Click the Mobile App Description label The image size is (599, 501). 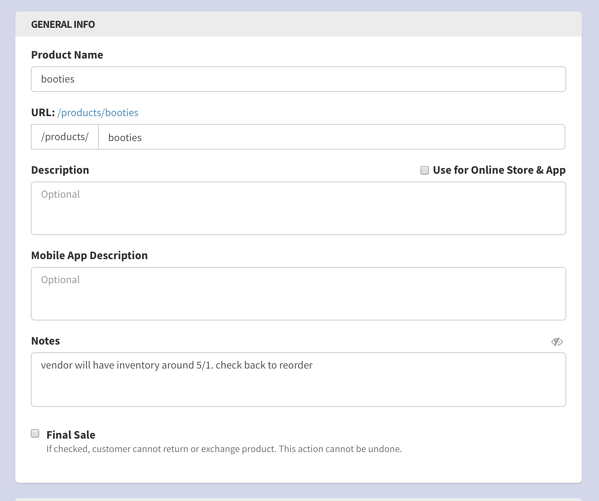[x=89, y=255]
